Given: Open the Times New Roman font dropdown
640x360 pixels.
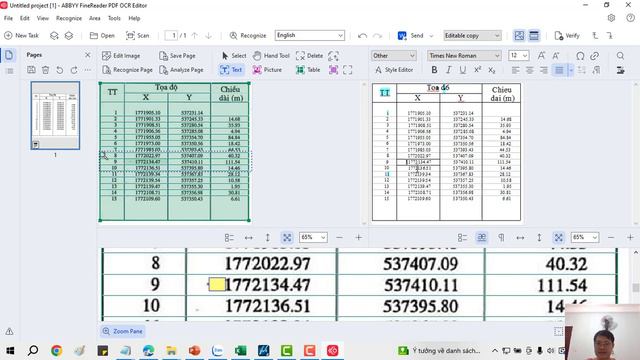Looking at the screenshot, I should tap(464, 56).
